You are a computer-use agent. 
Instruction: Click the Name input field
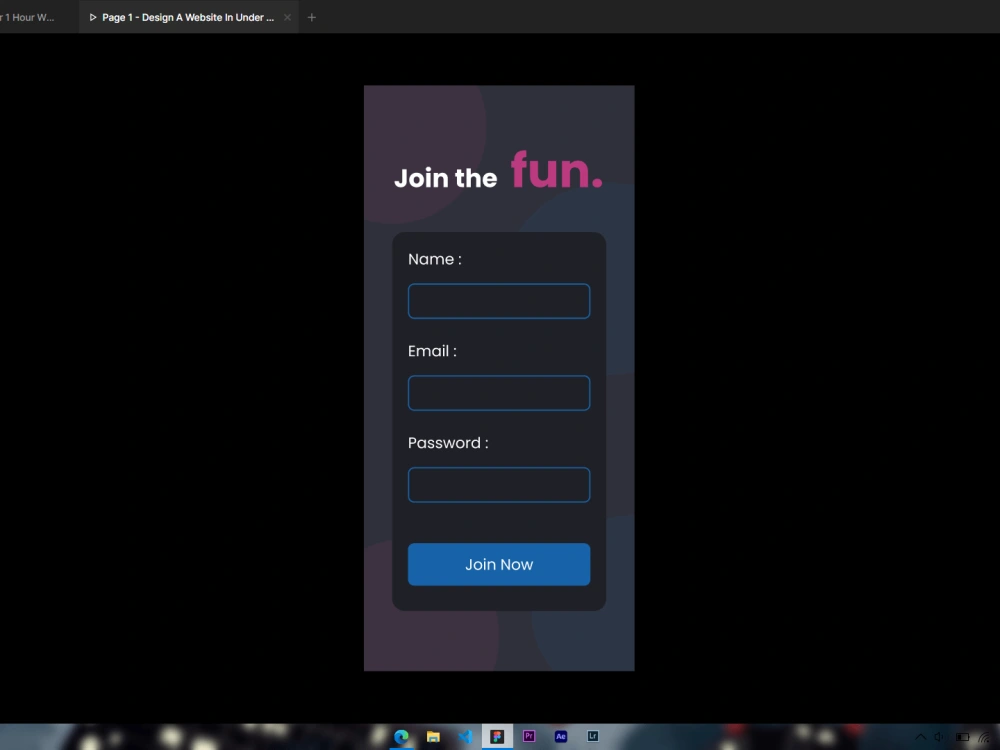coord(499,301)
